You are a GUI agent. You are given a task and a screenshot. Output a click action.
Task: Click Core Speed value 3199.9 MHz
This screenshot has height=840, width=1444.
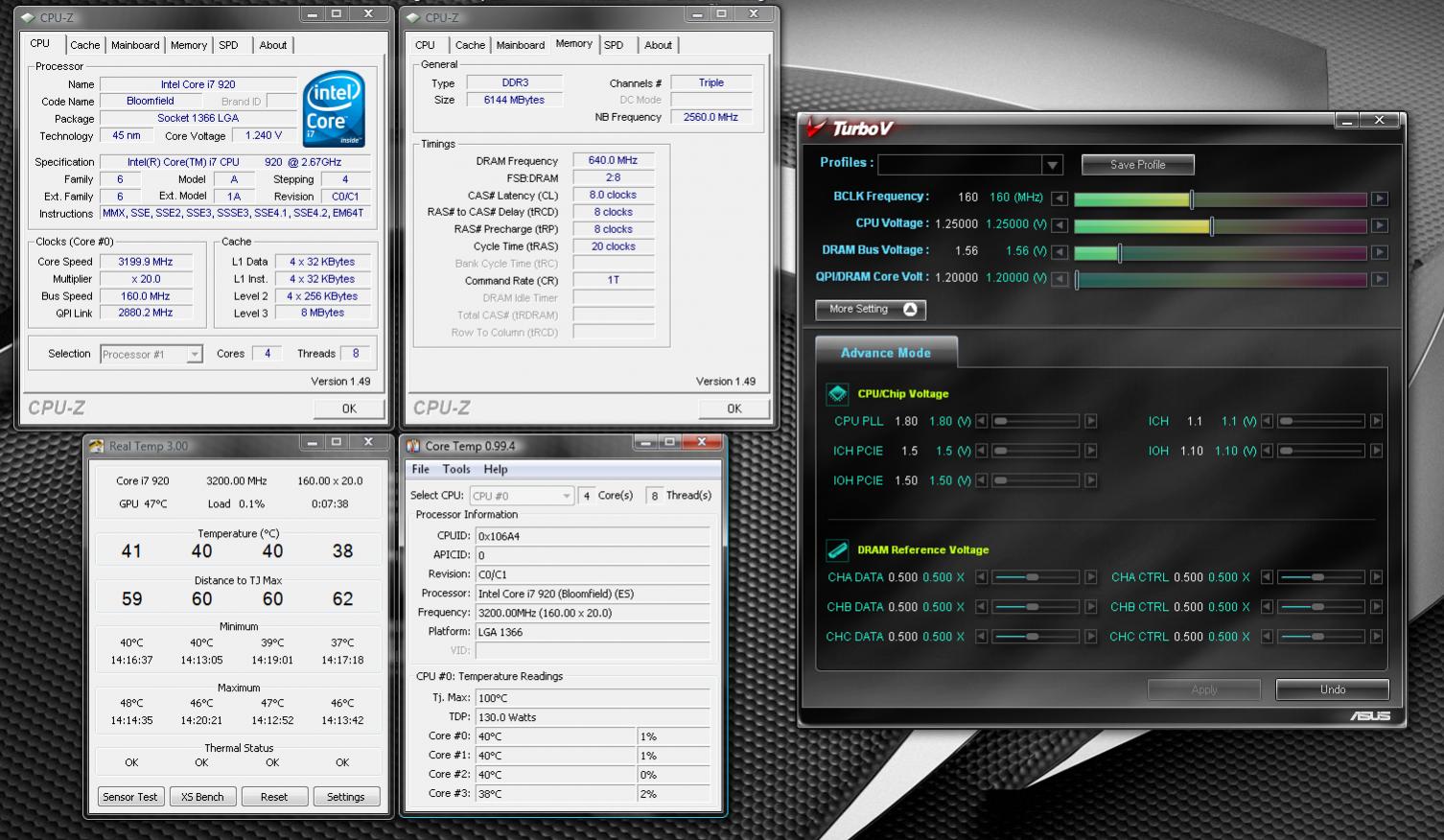[x=146, y=262]
